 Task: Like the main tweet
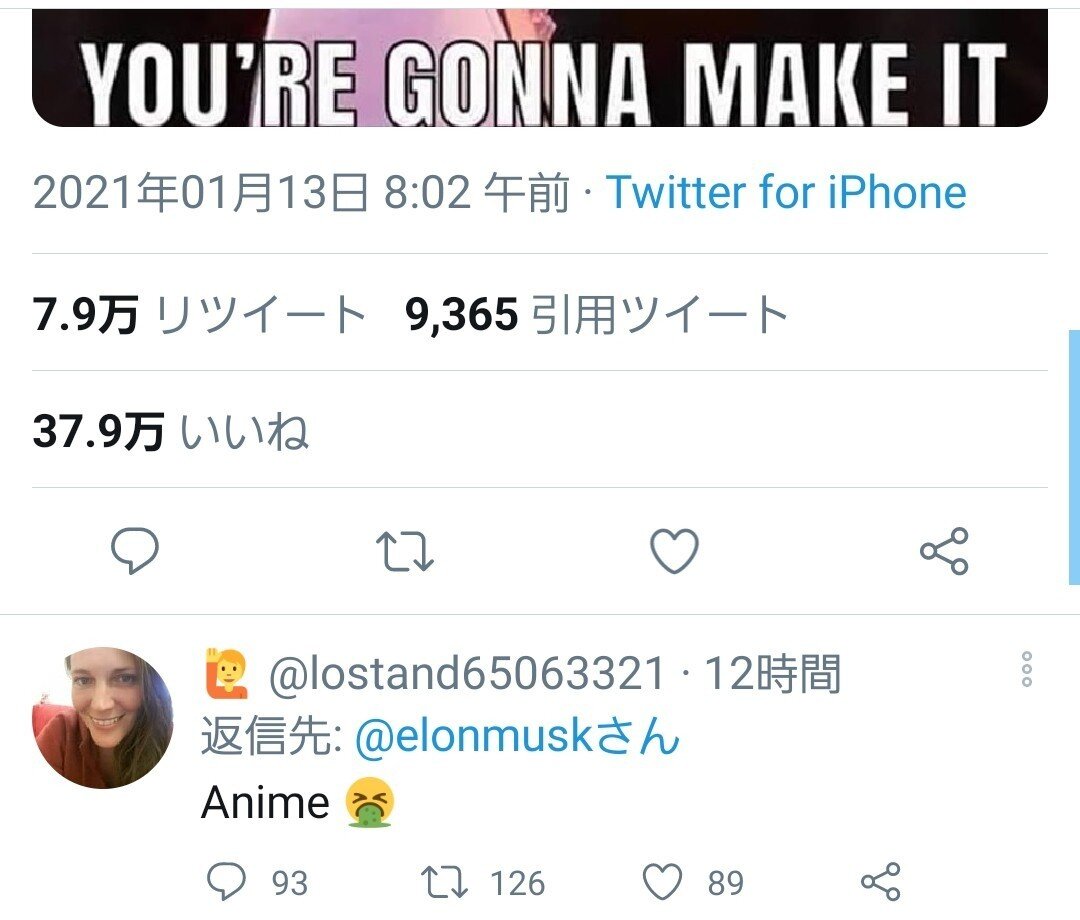(674, 552)
